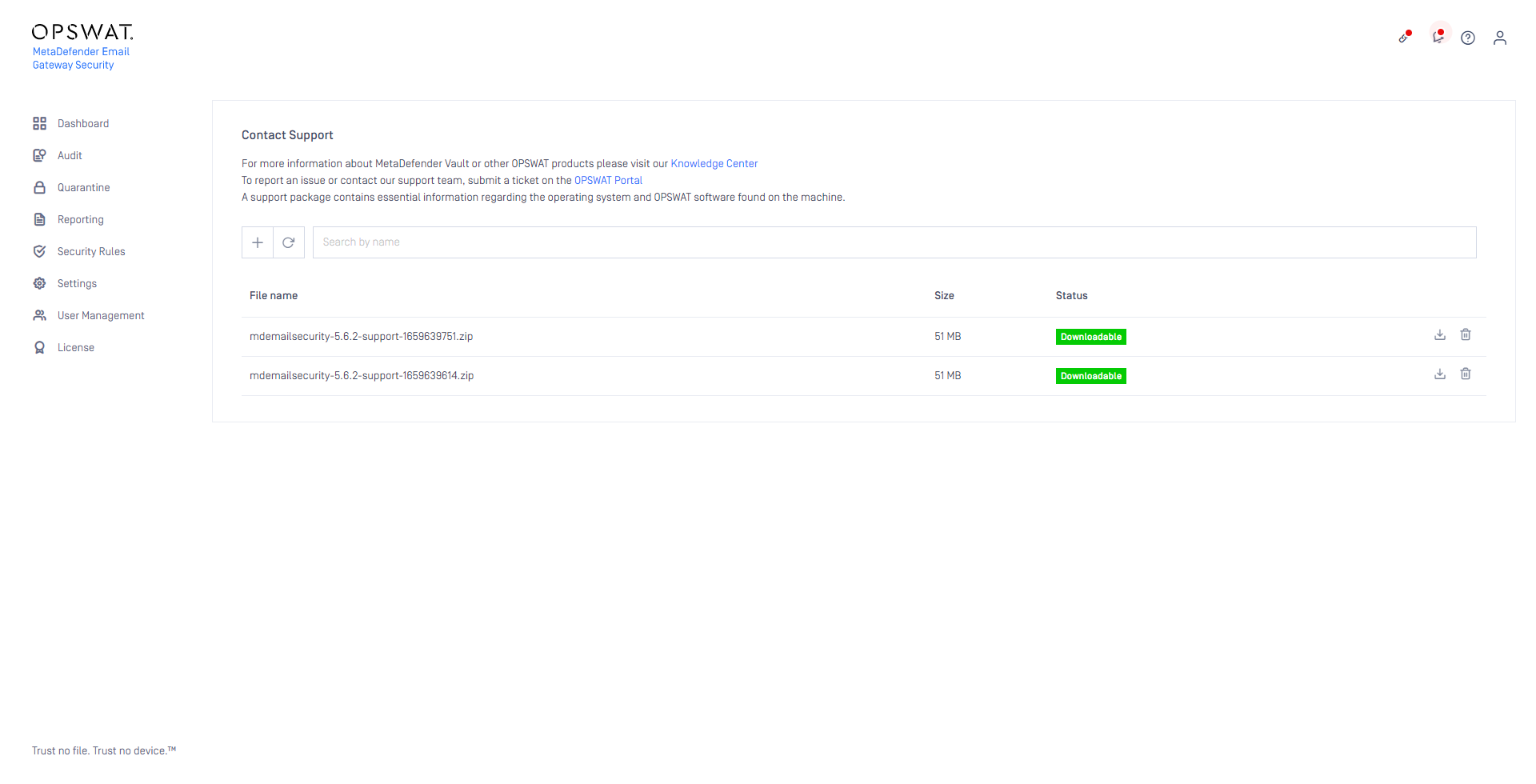This screenshot has width=1536, height=784.
Task: Open the OPSWAT Portal link
Action: coord(608,180)
